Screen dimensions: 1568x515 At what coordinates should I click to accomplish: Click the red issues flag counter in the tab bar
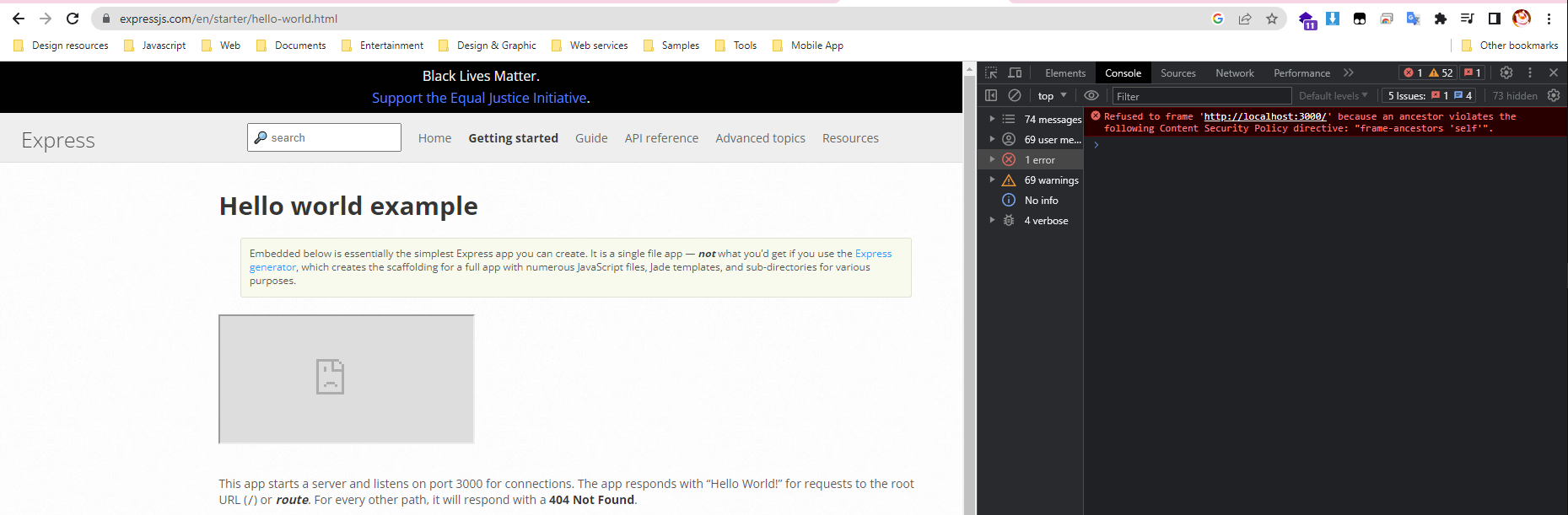pos(1472,72)
